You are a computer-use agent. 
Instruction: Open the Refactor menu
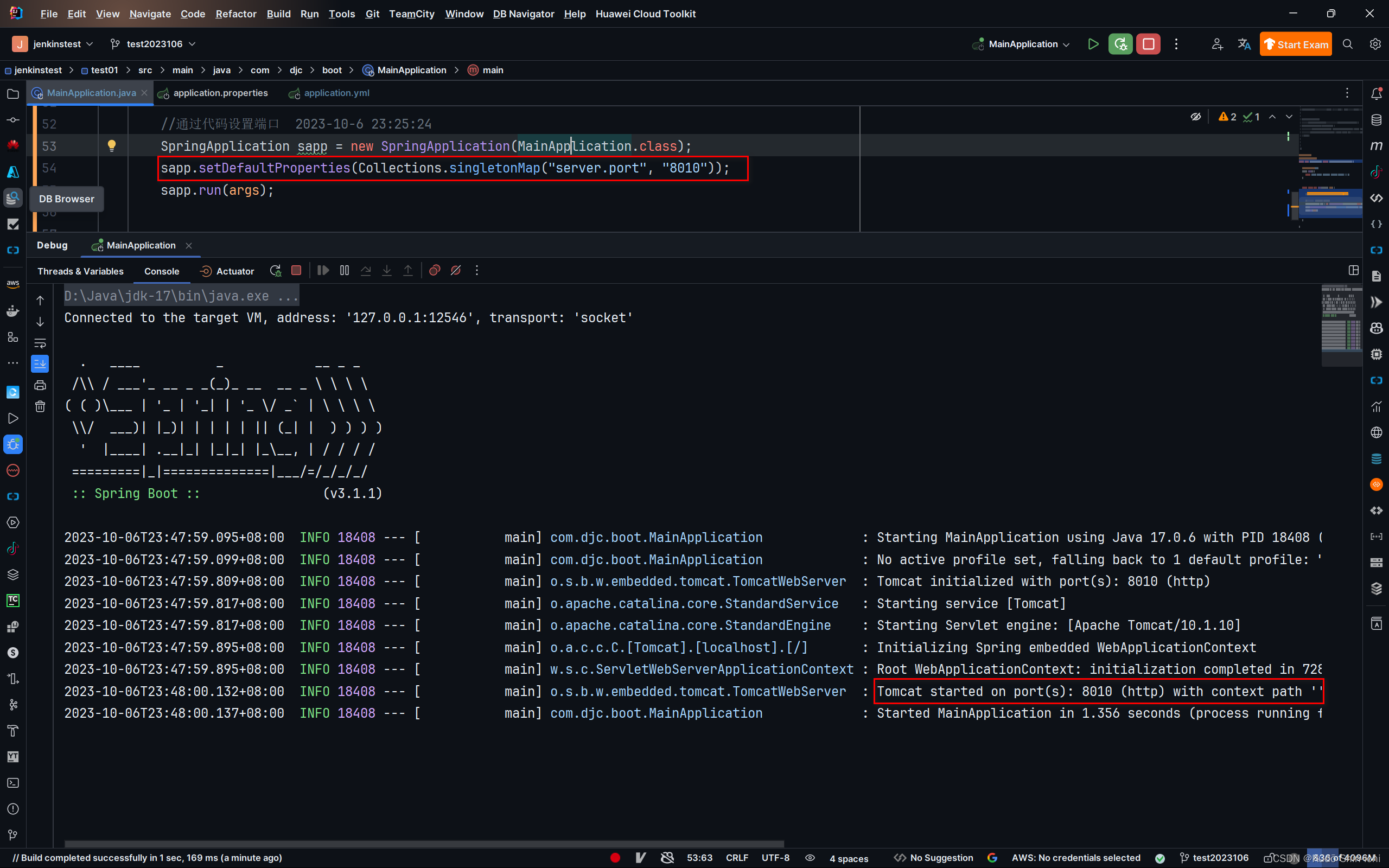pos(236,14)
